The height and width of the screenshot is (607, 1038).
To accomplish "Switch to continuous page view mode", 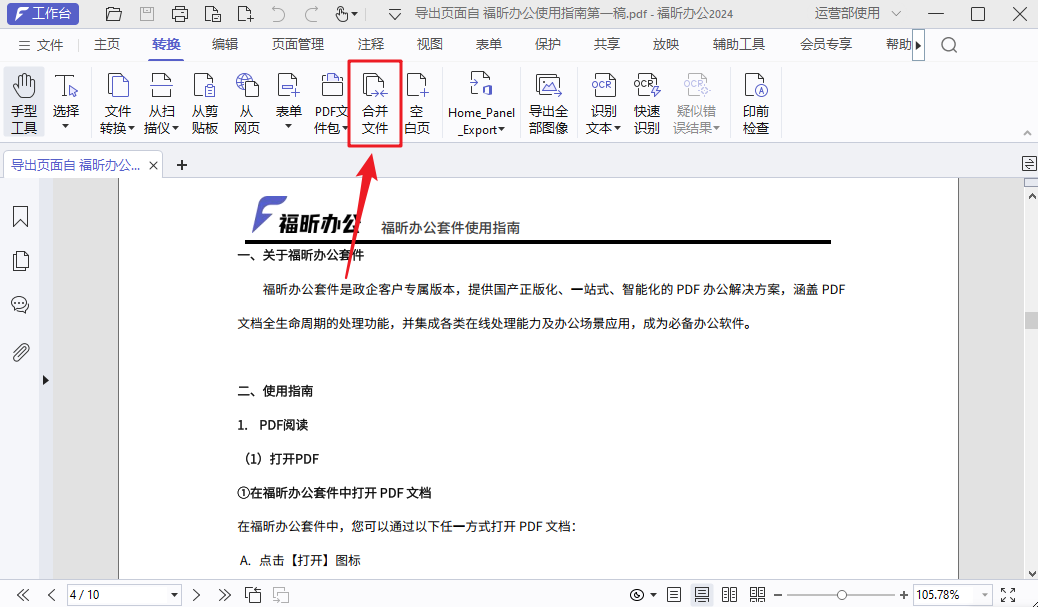I will pos(702,595).
